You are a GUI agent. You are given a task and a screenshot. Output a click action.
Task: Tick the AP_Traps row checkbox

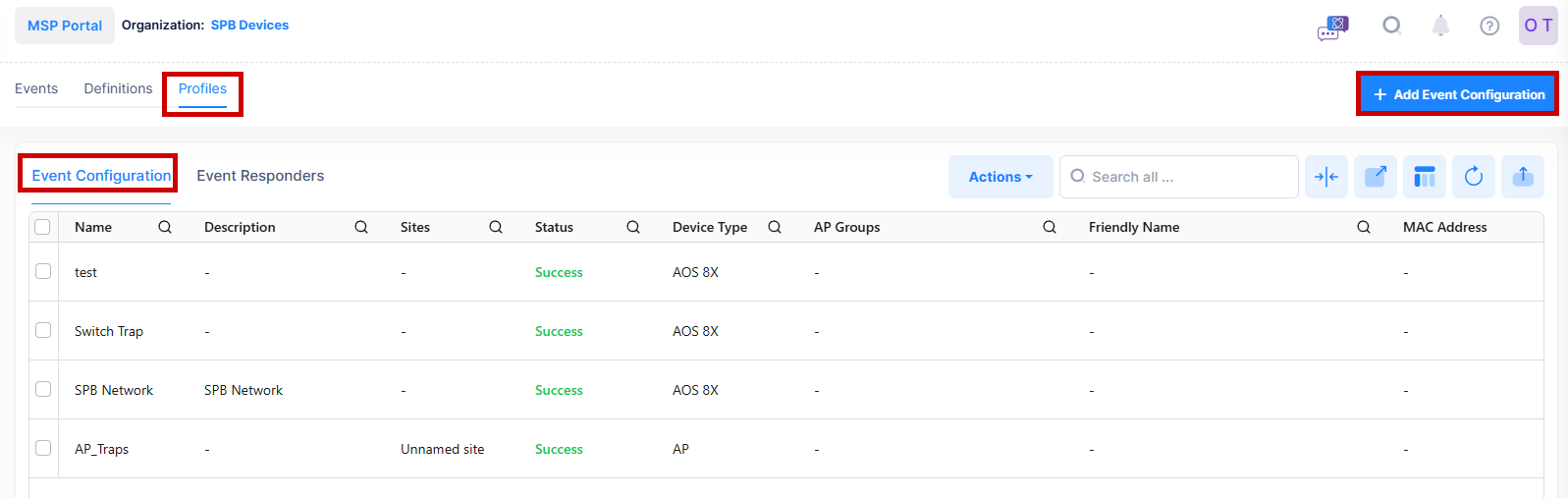click(43, 448)
